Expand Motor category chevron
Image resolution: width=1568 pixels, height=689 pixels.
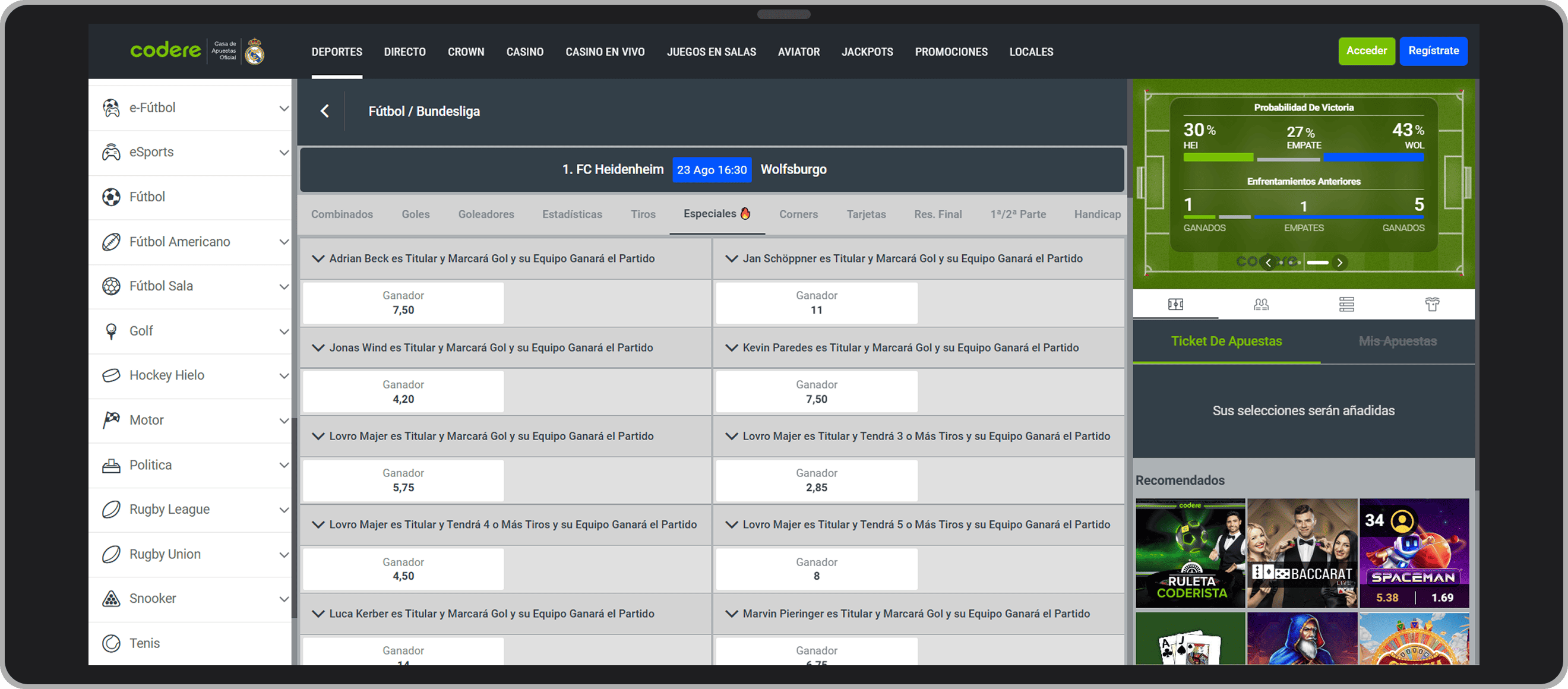coord(284,421)
